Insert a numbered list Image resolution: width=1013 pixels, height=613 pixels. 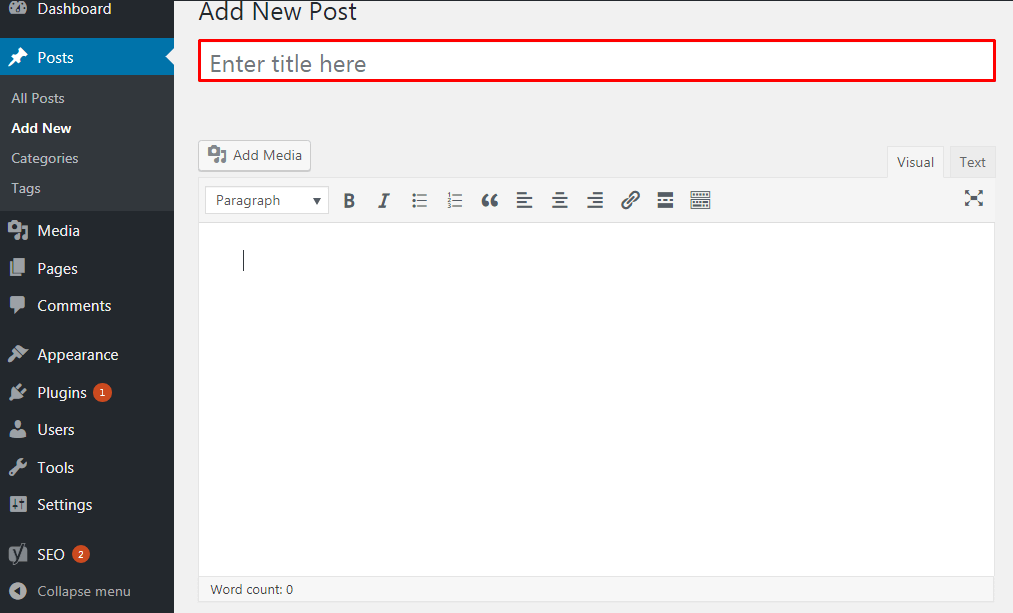[454, 200]
